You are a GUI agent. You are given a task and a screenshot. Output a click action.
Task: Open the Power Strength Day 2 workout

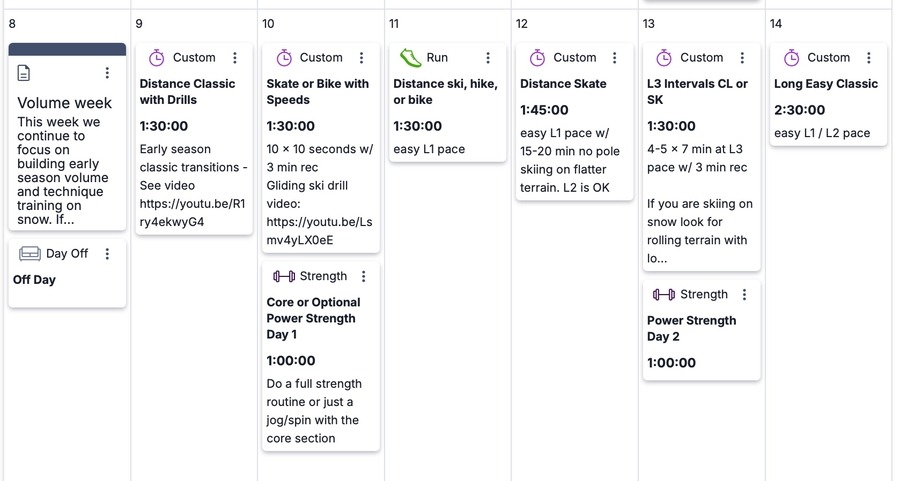[691, 329]
